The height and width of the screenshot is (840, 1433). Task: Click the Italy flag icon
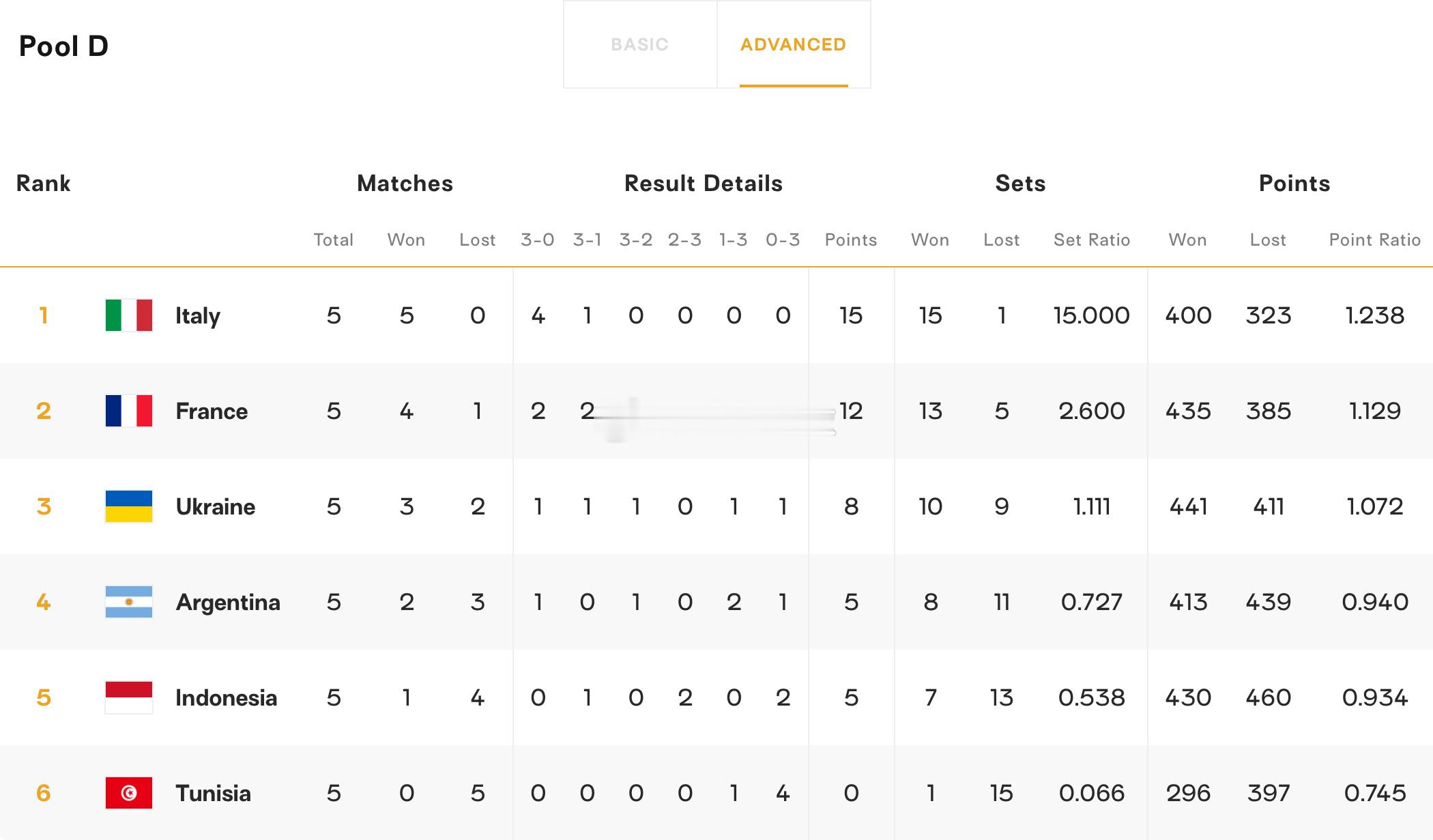[129, 315]
